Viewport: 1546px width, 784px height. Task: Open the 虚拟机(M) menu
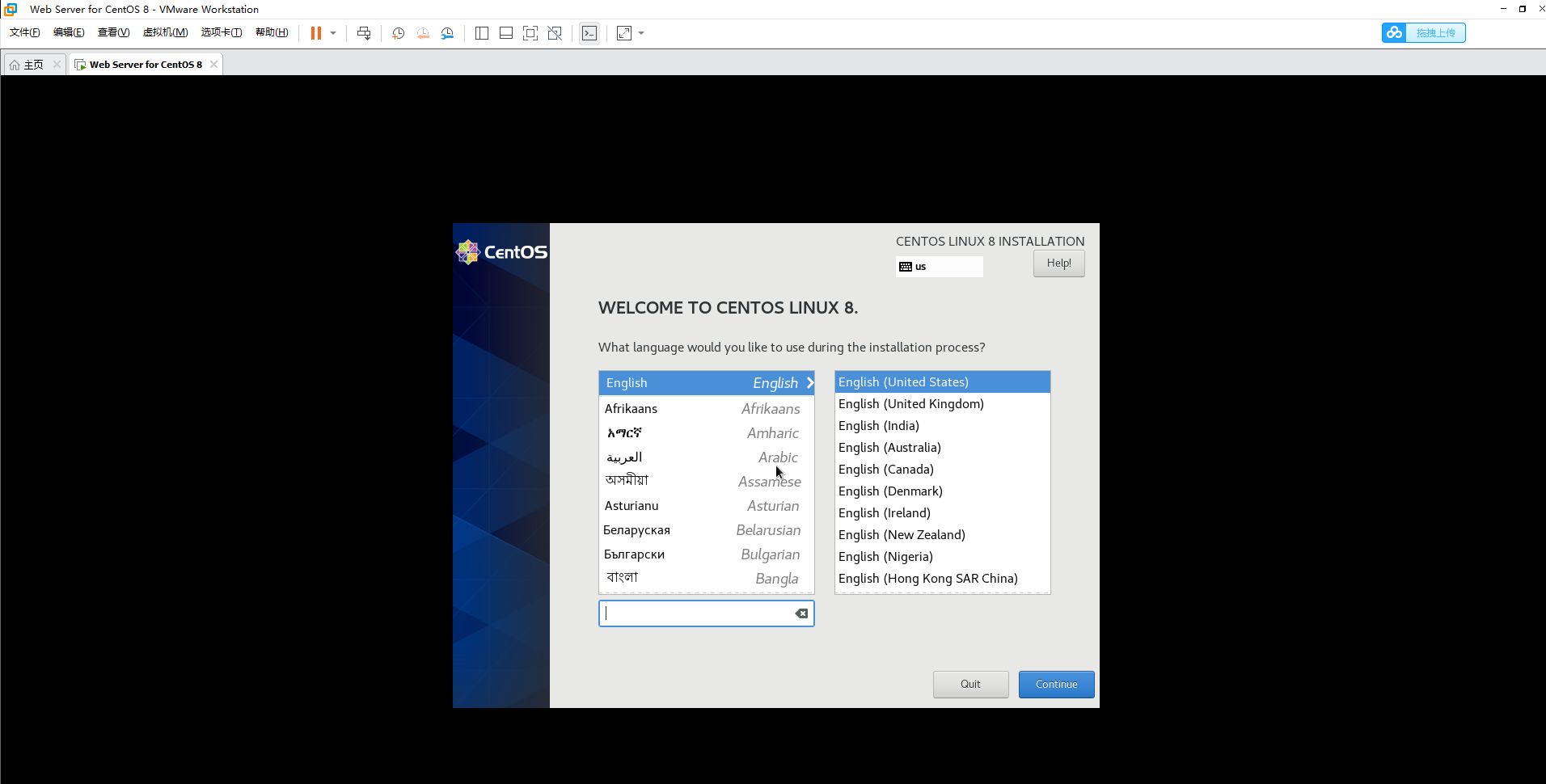coord(165,32)
